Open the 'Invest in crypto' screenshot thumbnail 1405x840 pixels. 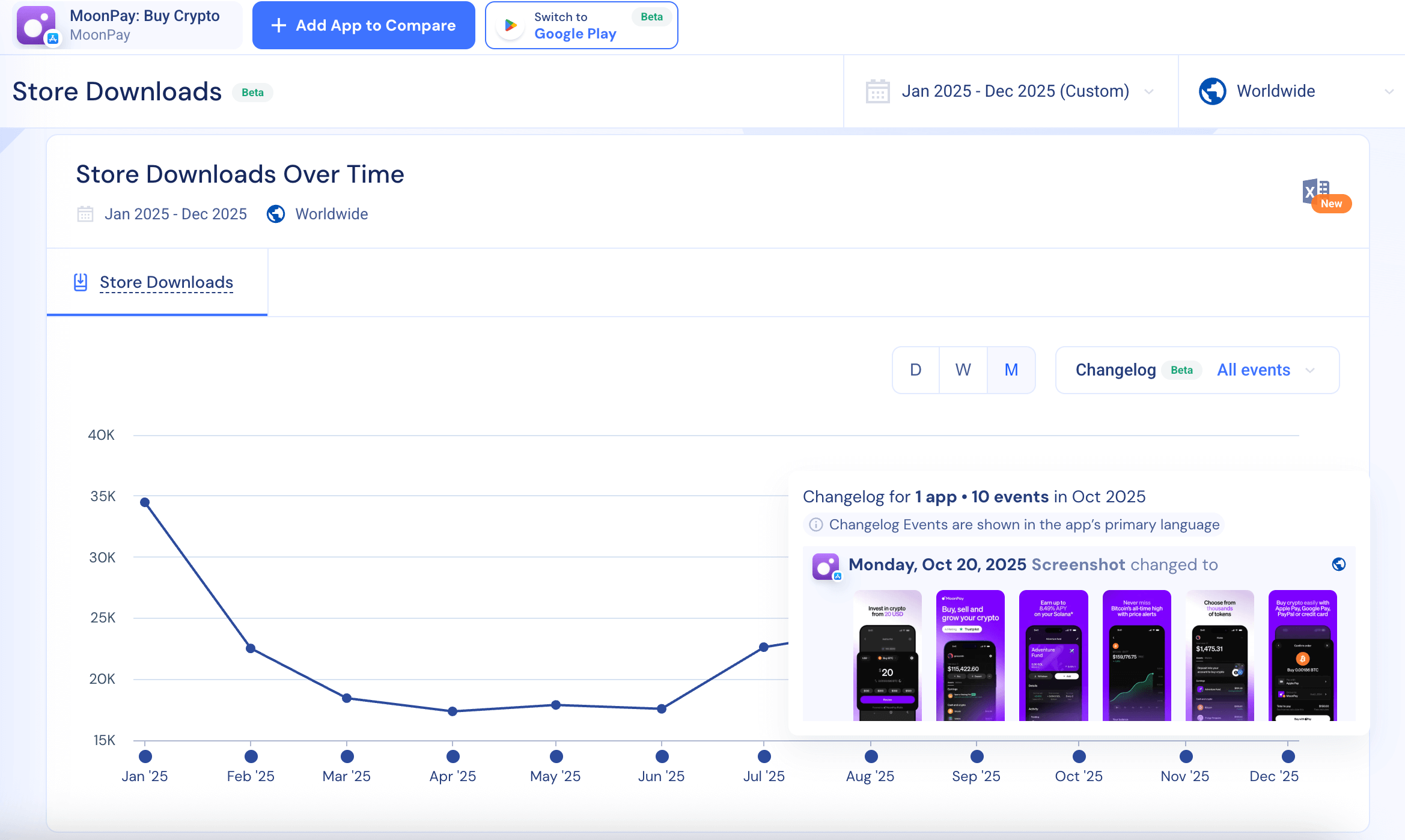pos(887,656)
